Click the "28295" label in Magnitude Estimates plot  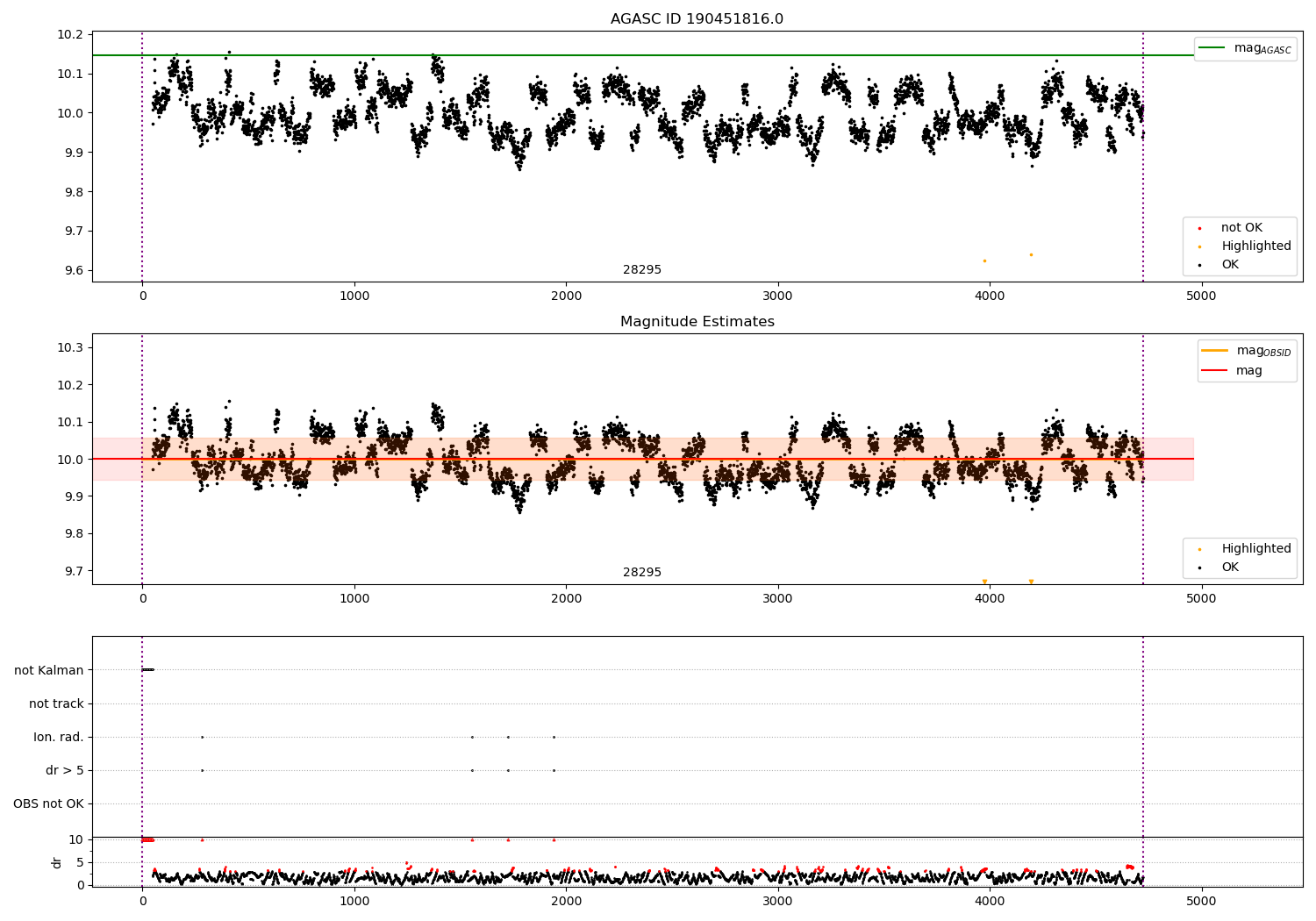coord(642,573)
